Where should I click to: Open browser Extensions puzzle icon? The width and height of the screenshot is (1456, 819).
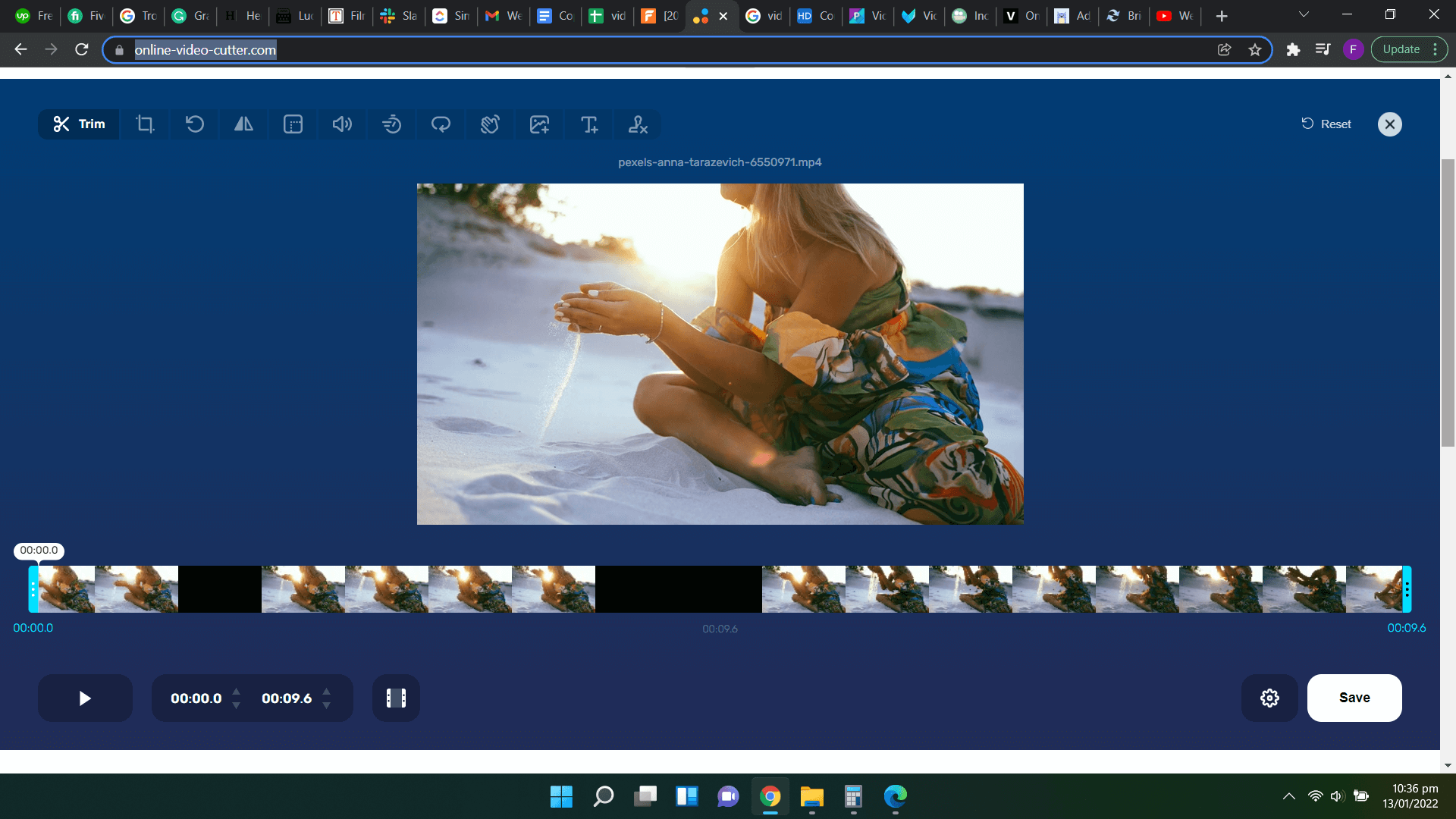(1293, 50)
